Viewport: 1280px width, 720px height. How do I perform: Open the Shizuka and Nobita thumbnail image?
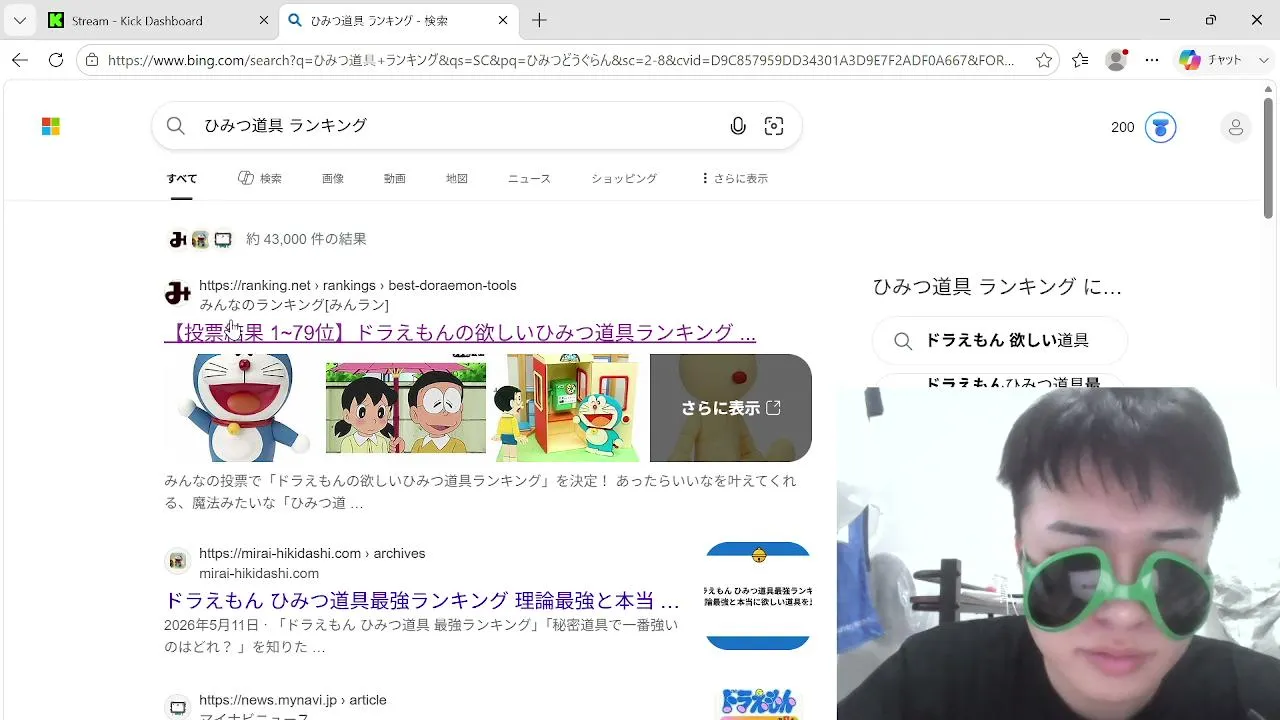(x=406, y=408)
